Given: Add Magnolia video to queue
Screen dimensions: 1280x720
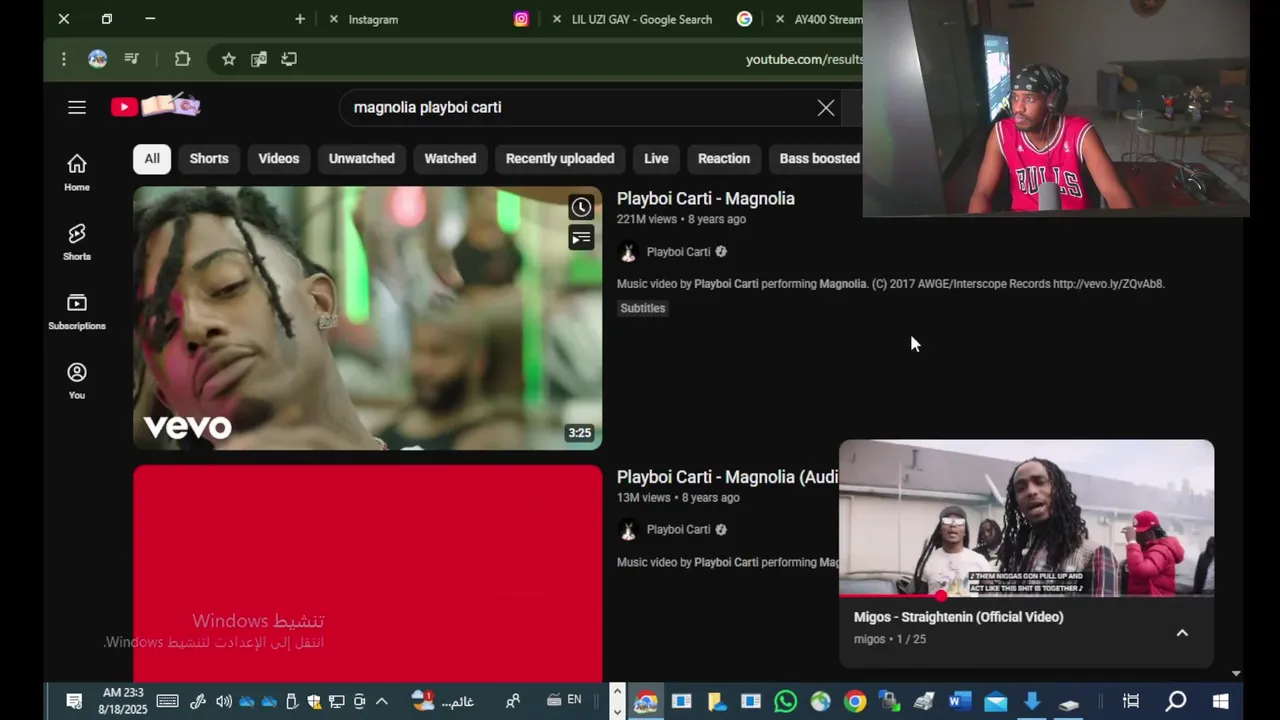Looking at the screenshot, I should (x=581, y=237).
